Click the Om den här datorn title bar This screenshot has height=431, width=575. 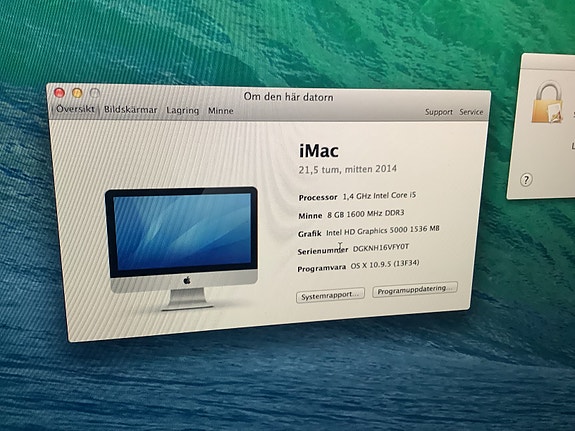pos(289,97)
